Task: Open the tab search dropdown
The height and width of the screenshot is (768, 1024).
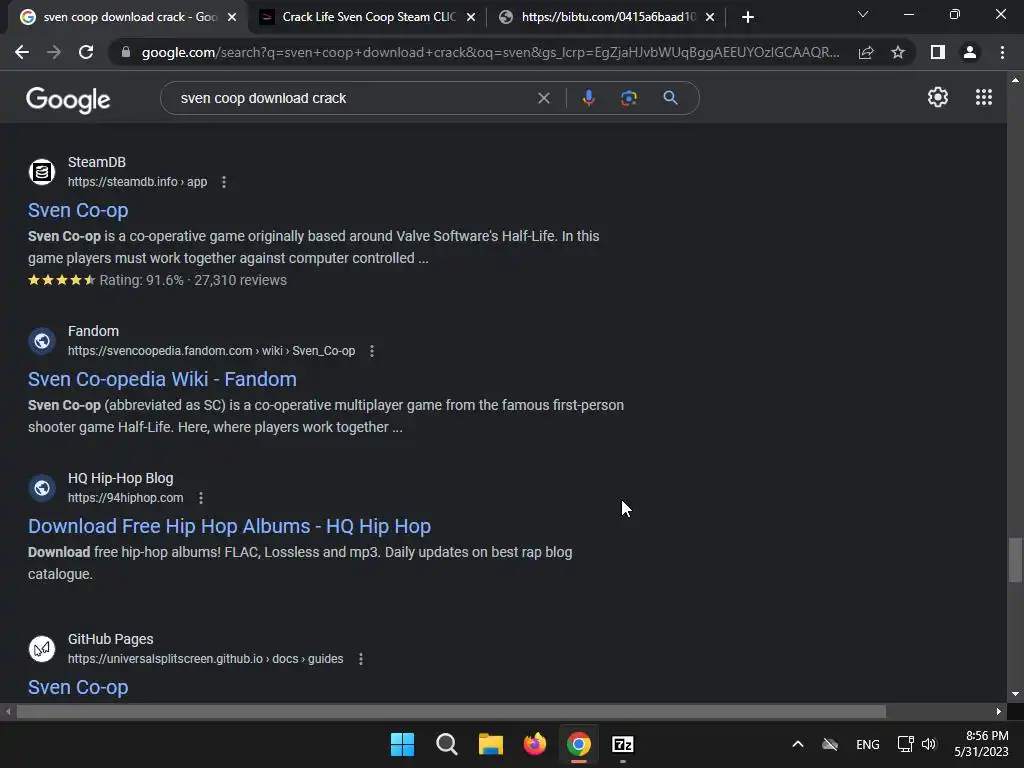Action: 863,14
